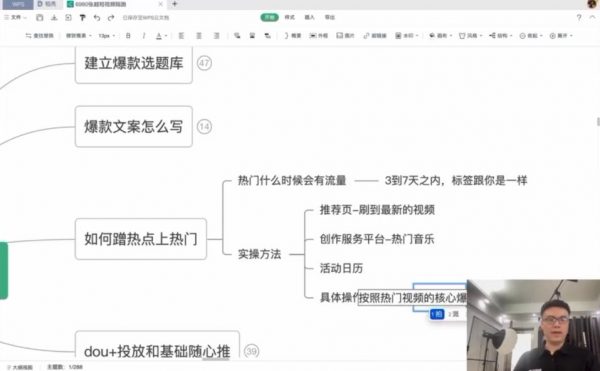Open a new tab with plus button
The image size is (600, 371).
(x=174, y=4)
